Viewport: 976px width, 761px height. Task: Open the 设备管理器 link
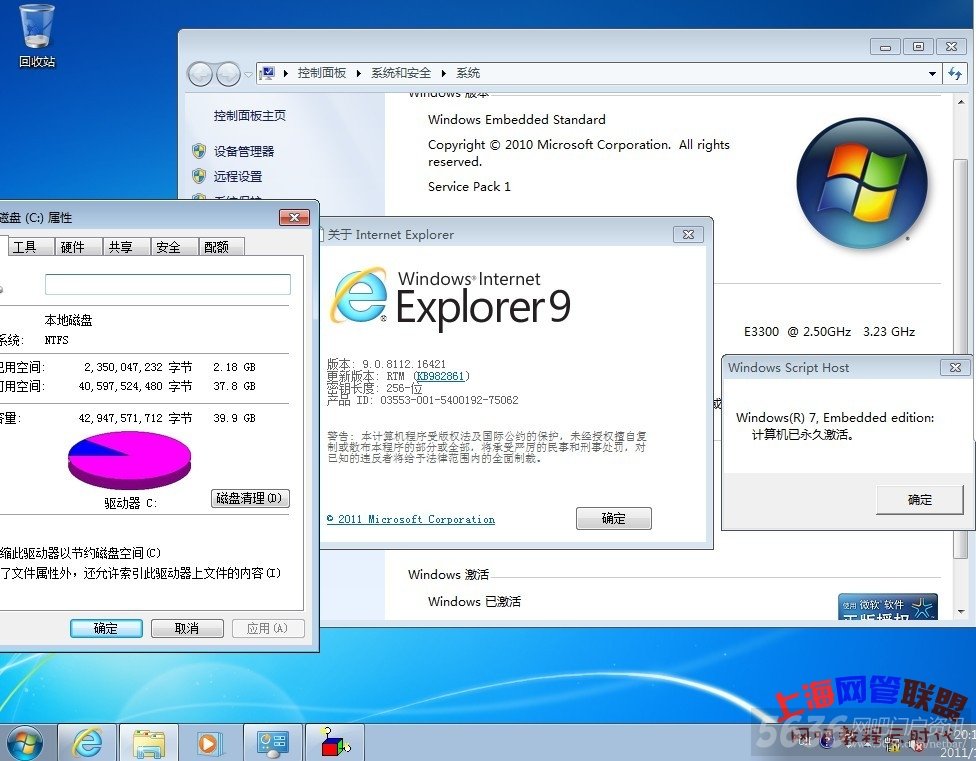[x=244, y=151]
